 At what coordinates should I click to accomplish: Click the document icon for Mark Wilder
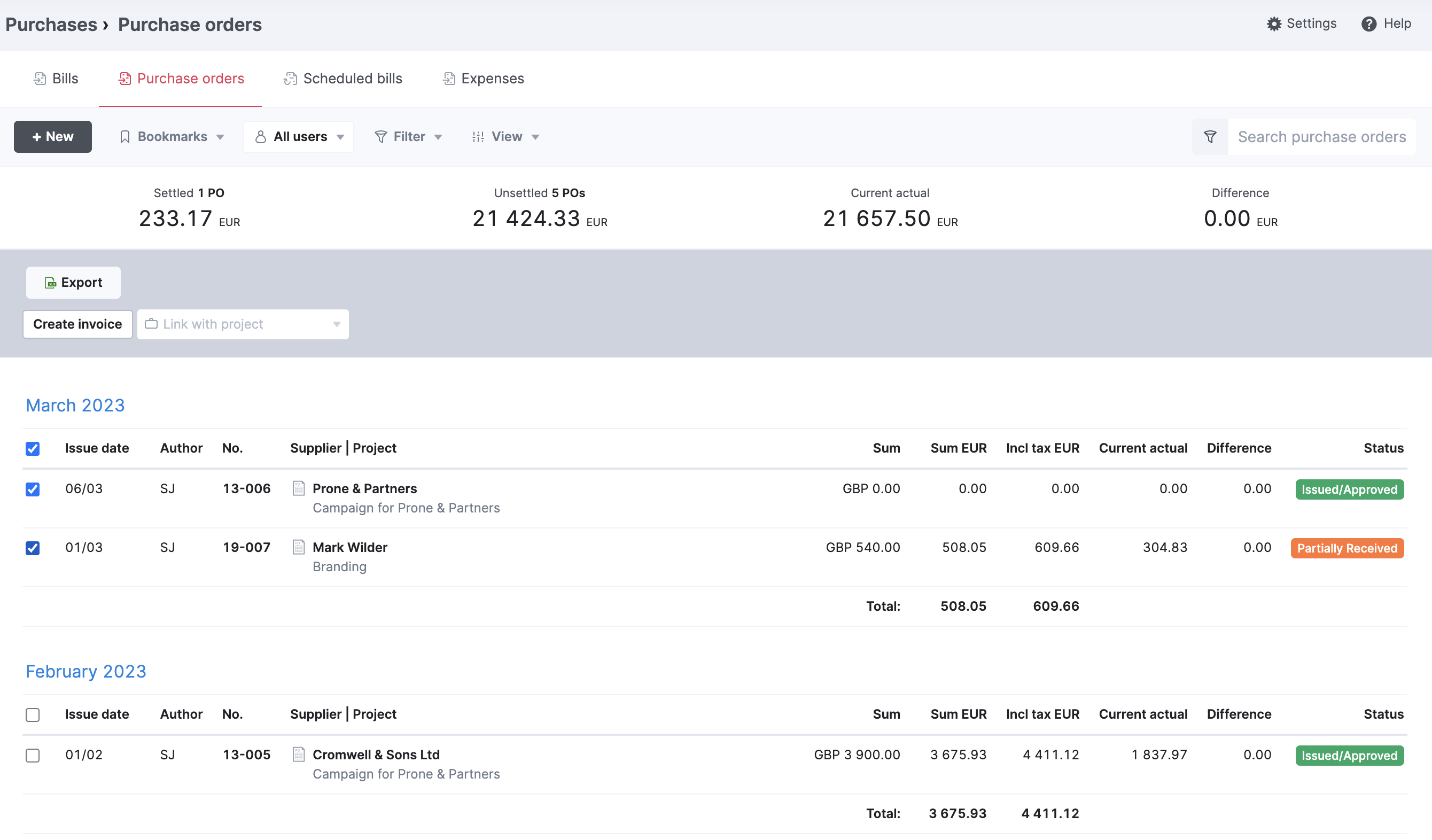(298, 547)
